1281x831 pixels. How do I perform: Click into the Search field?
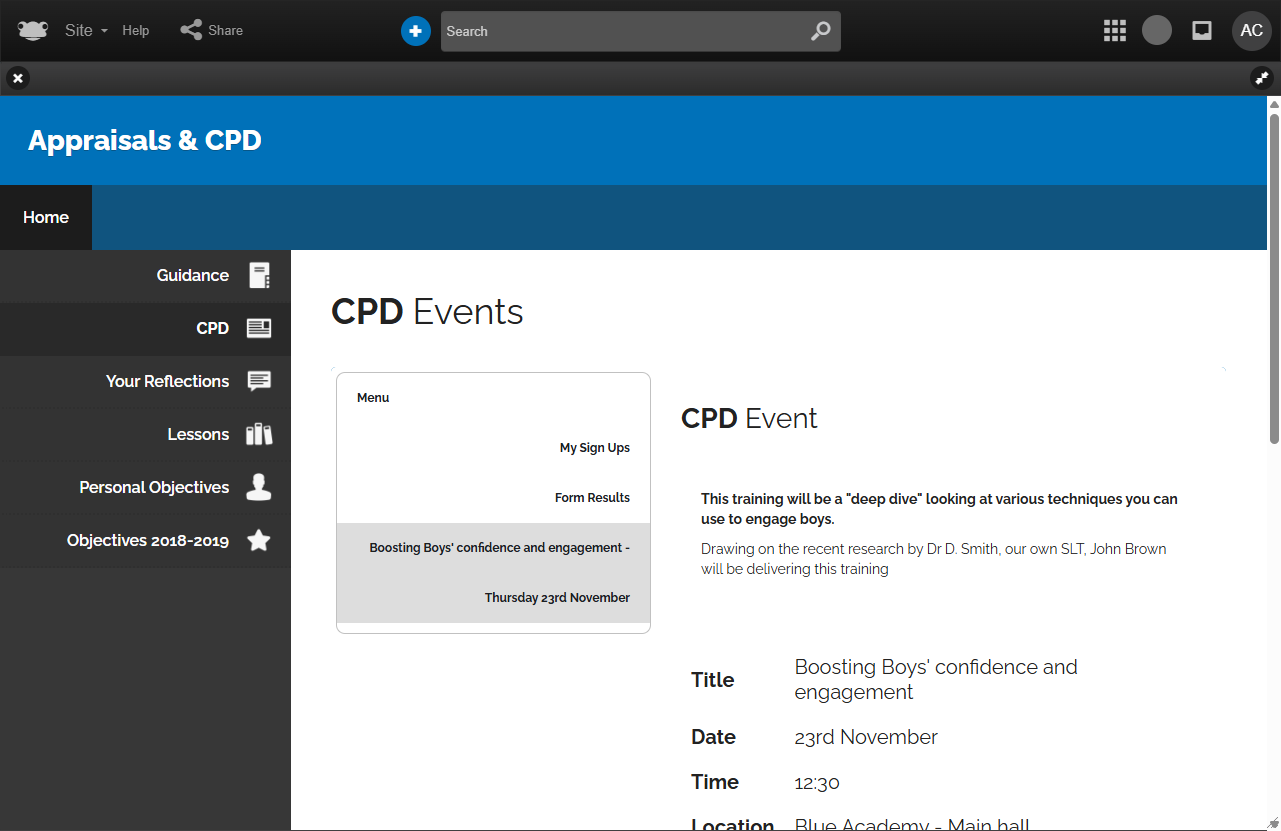point(620,31)
